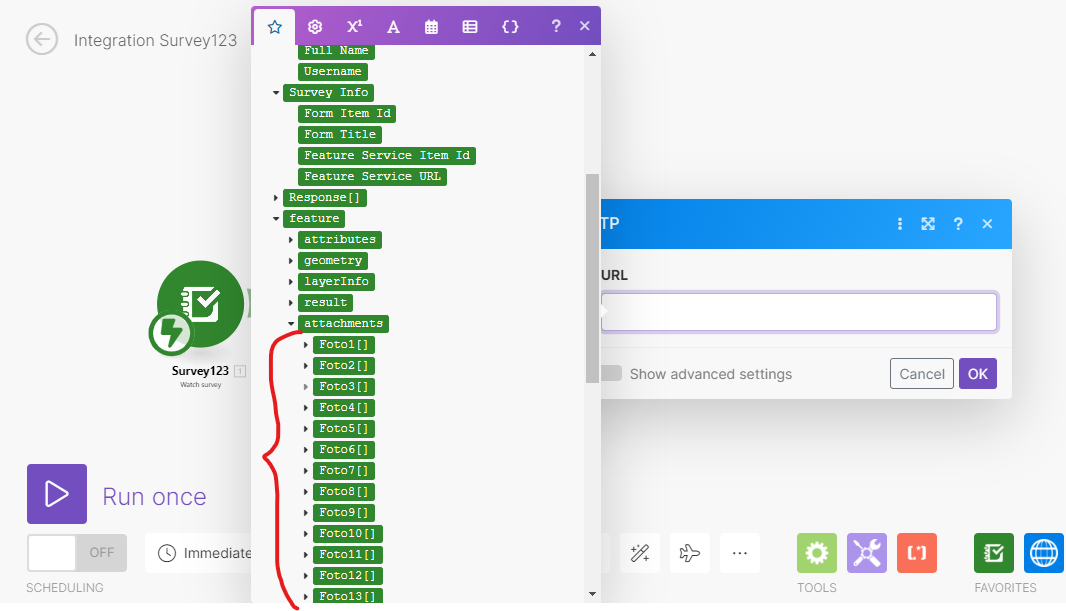Select the orange text parser icon
Viewport: 1066px width, 611px height.
pyautogui.click(x=916, y=552)
